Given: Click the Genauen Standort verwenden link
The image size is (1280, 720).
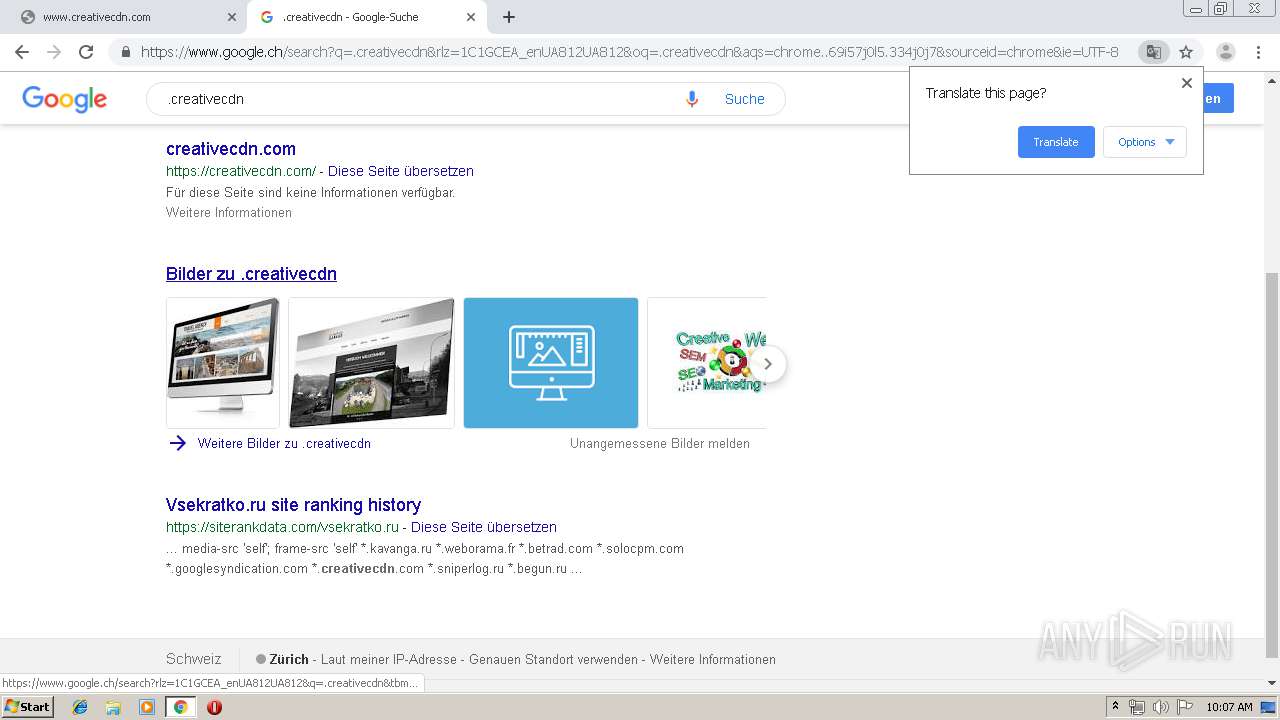Looking at the screenshot, I should (553, 660).
